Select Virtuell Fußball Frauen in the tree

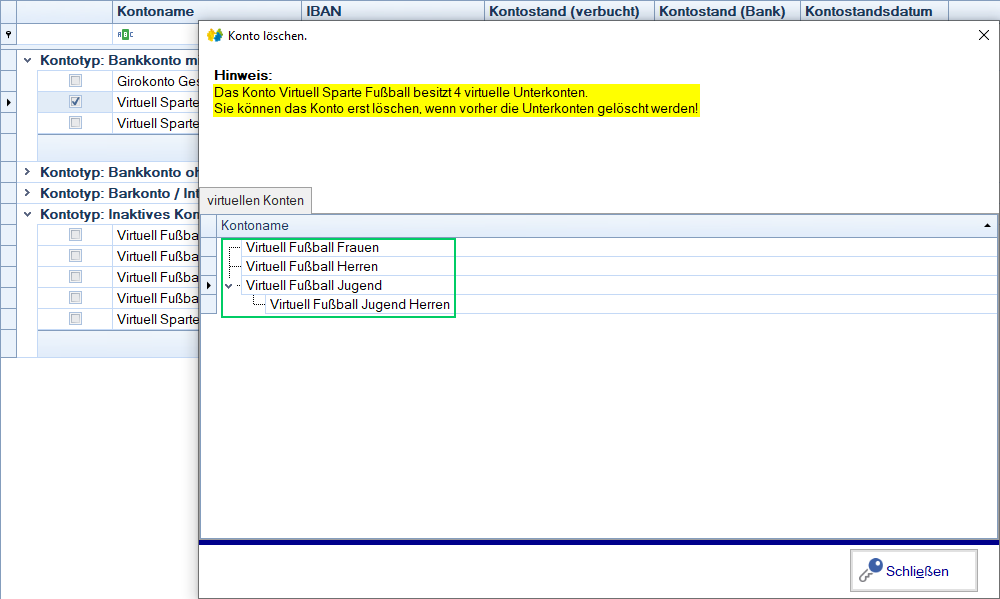point(312,247)
